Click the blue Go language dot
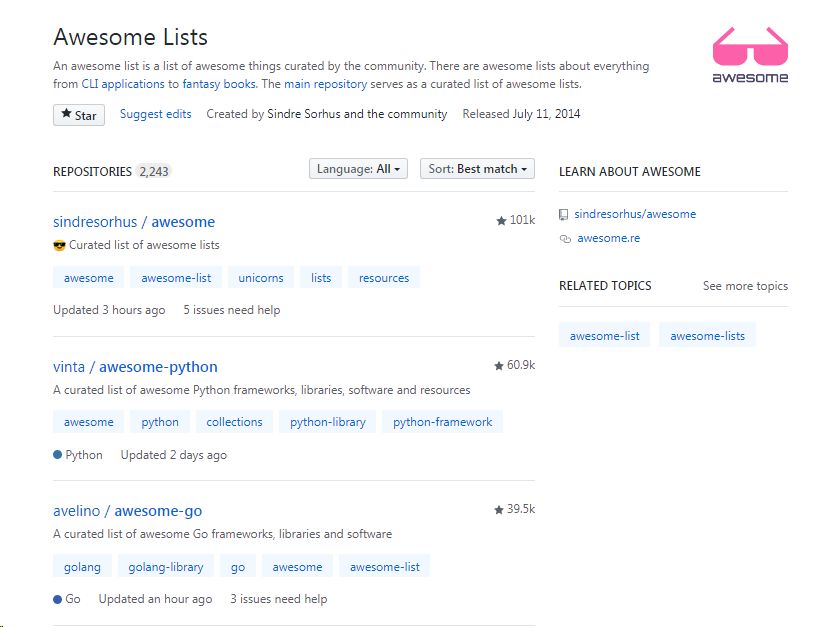 tap(58, 599)
